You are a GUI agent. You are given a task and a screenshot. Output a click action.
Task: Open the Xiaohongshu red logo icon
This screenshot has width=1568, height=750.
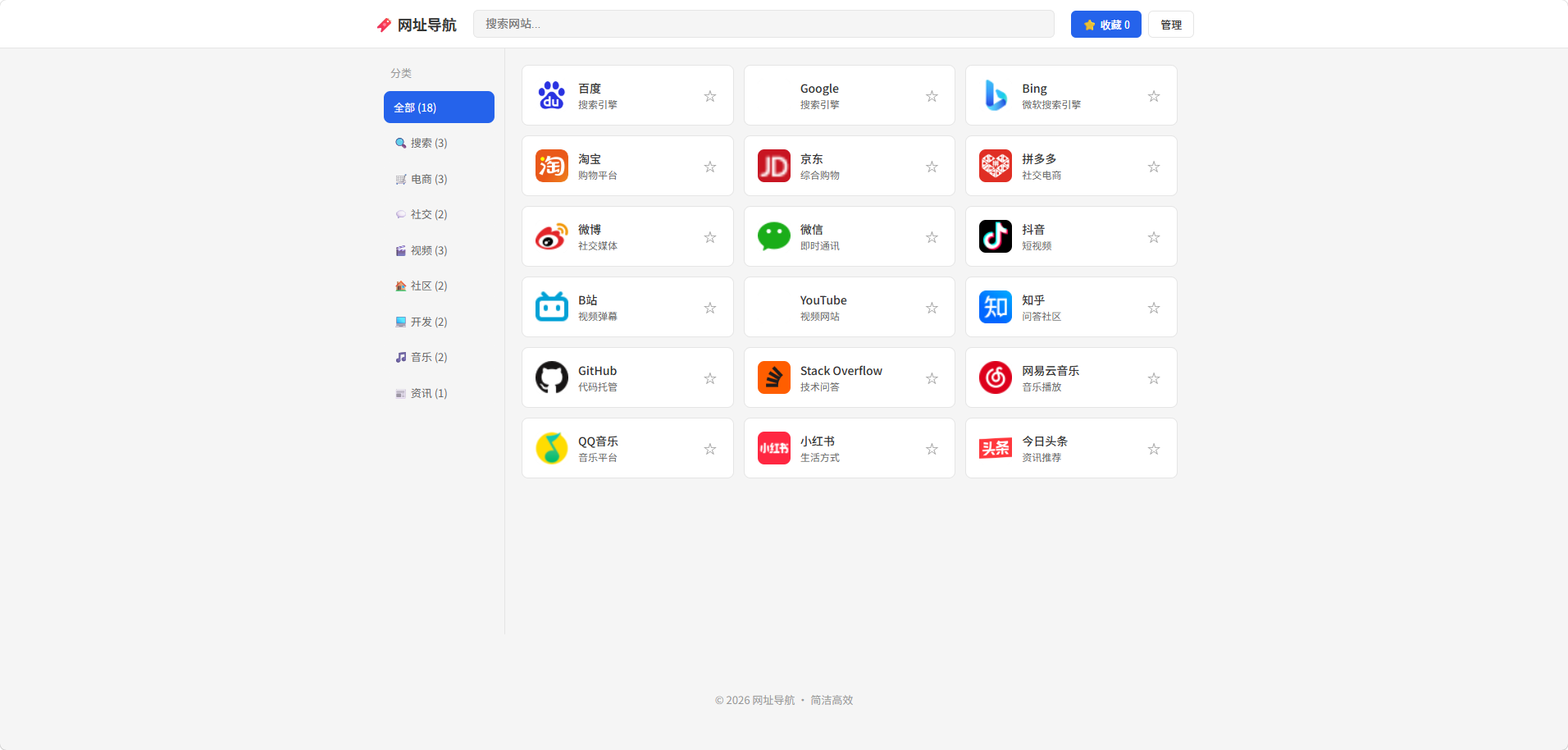(774, 448)
